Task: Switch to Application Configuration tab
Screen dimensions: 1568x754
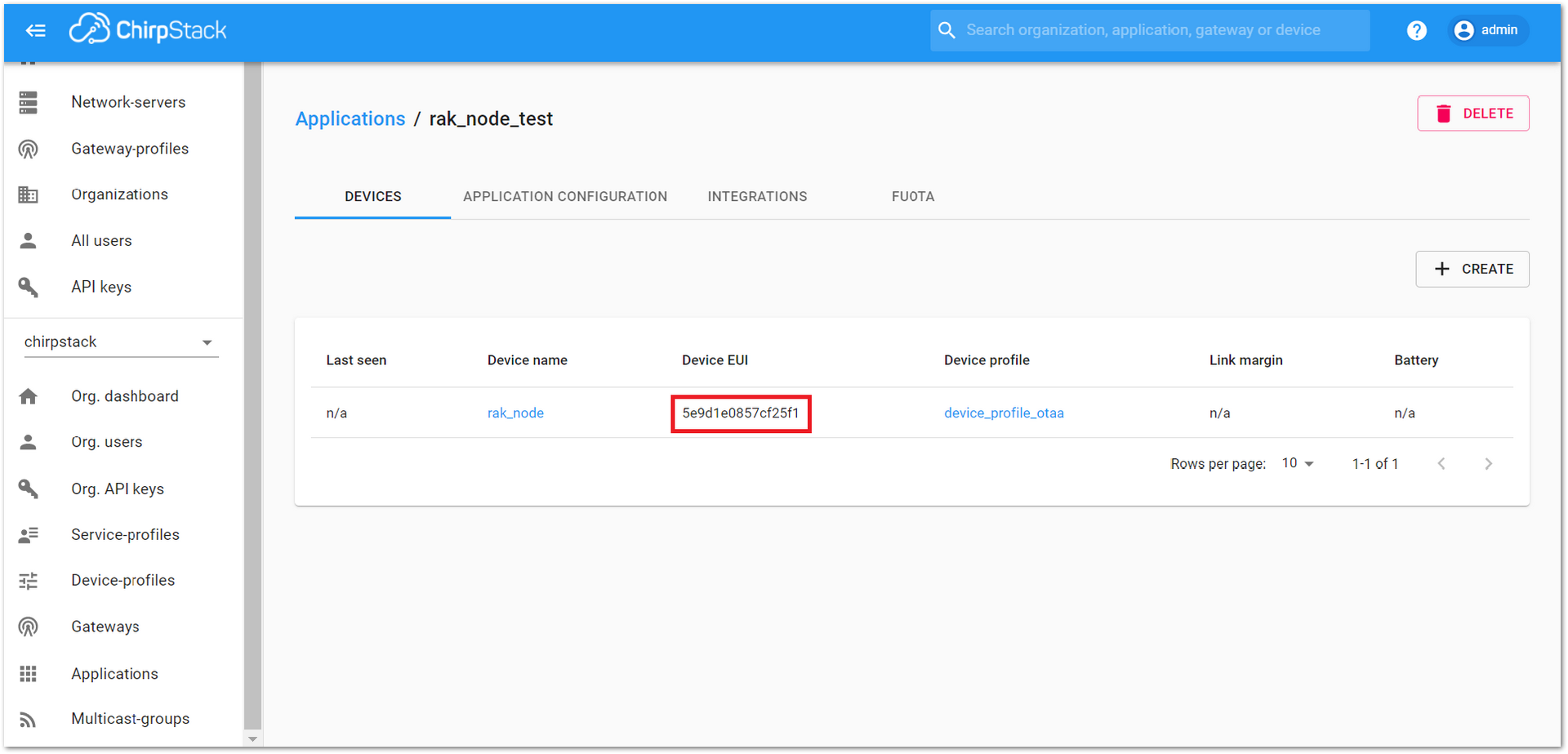Action: [x=565, y=197]
